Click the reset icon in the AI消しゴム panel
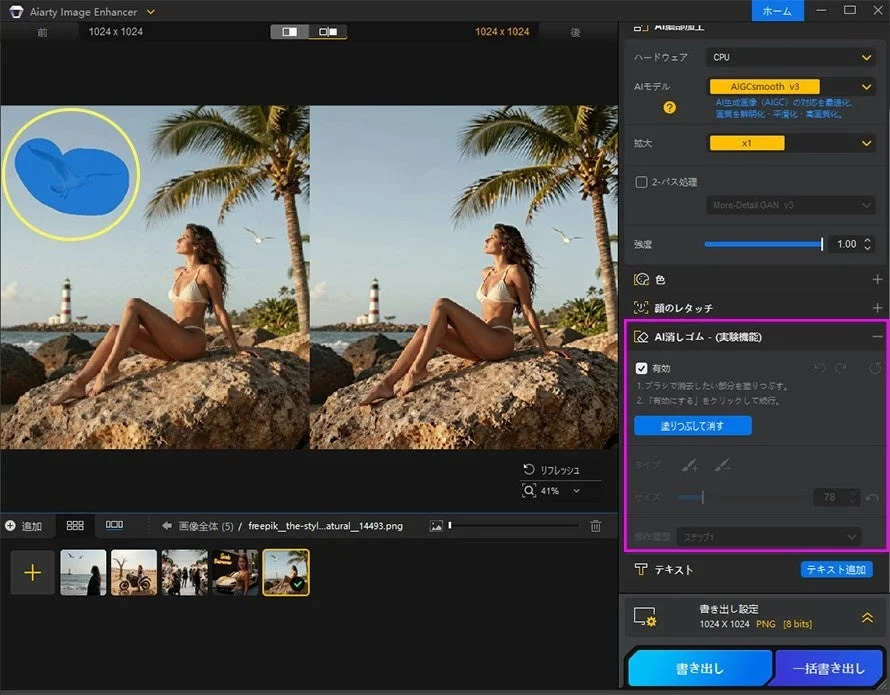 click(877, 368)
